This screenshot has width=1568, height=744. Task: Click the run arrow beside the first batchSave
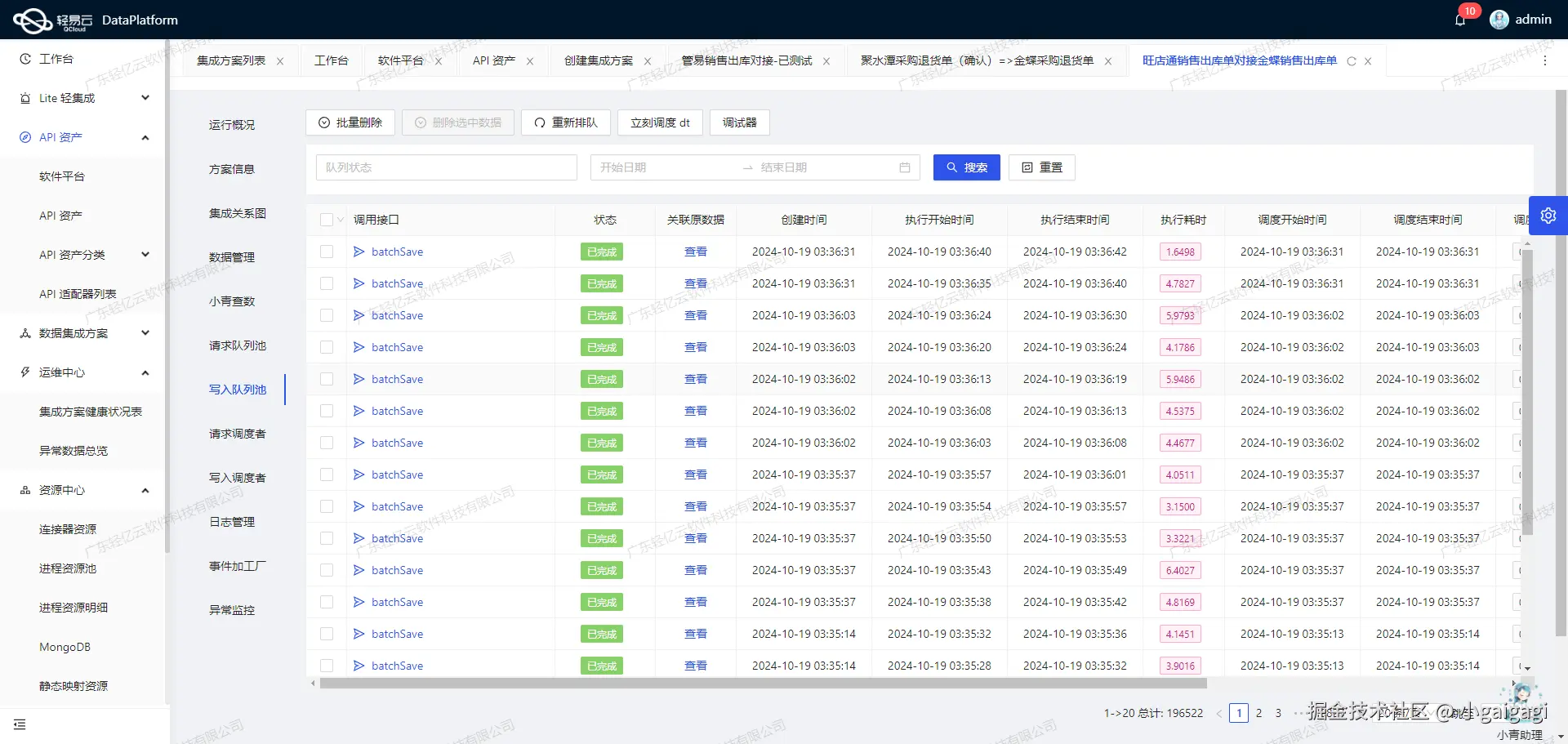(x=359, y=252)
